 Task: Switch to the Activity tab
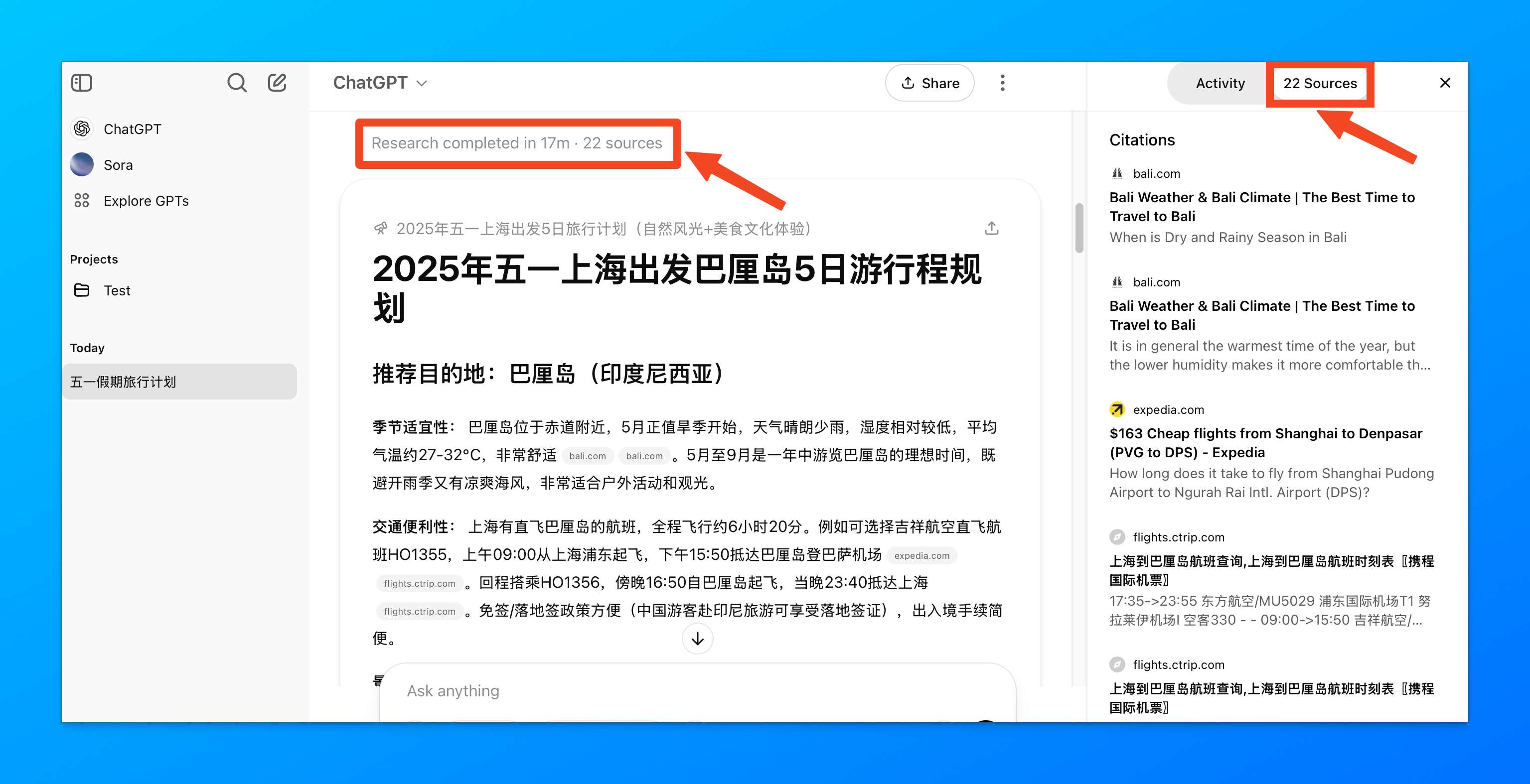pyautogui.click(x=1220, y=83)
